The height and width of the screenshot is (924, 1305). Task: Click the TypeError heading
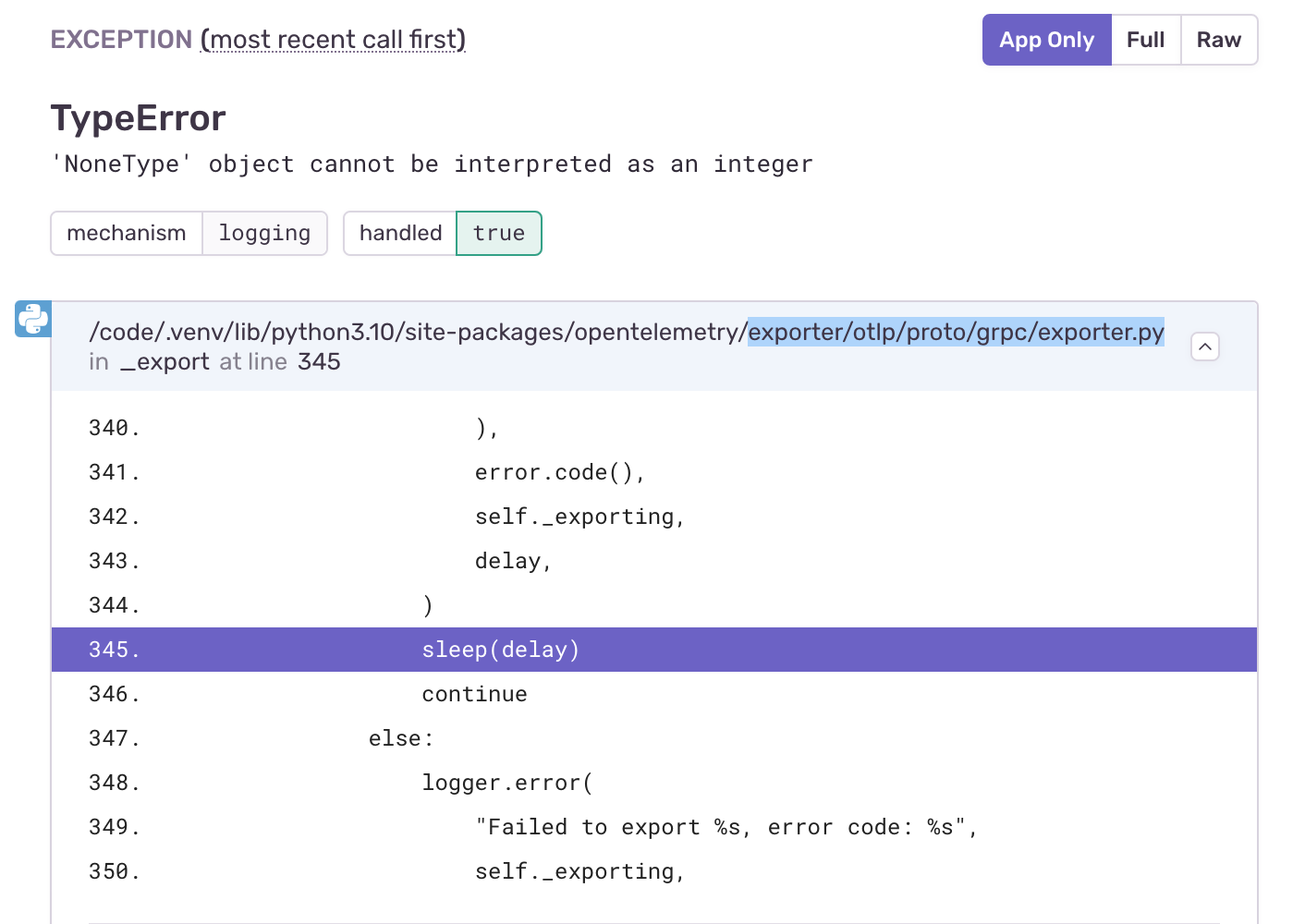[138, 117]
